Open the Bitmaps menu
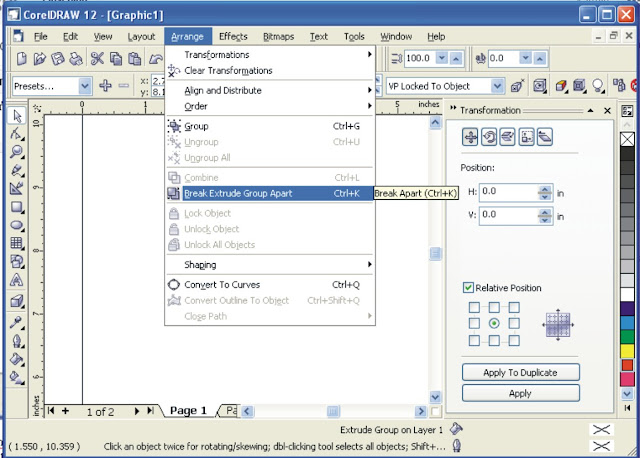Image resolution: width=640 pixels, height=458 pixels. click(278, 36)
